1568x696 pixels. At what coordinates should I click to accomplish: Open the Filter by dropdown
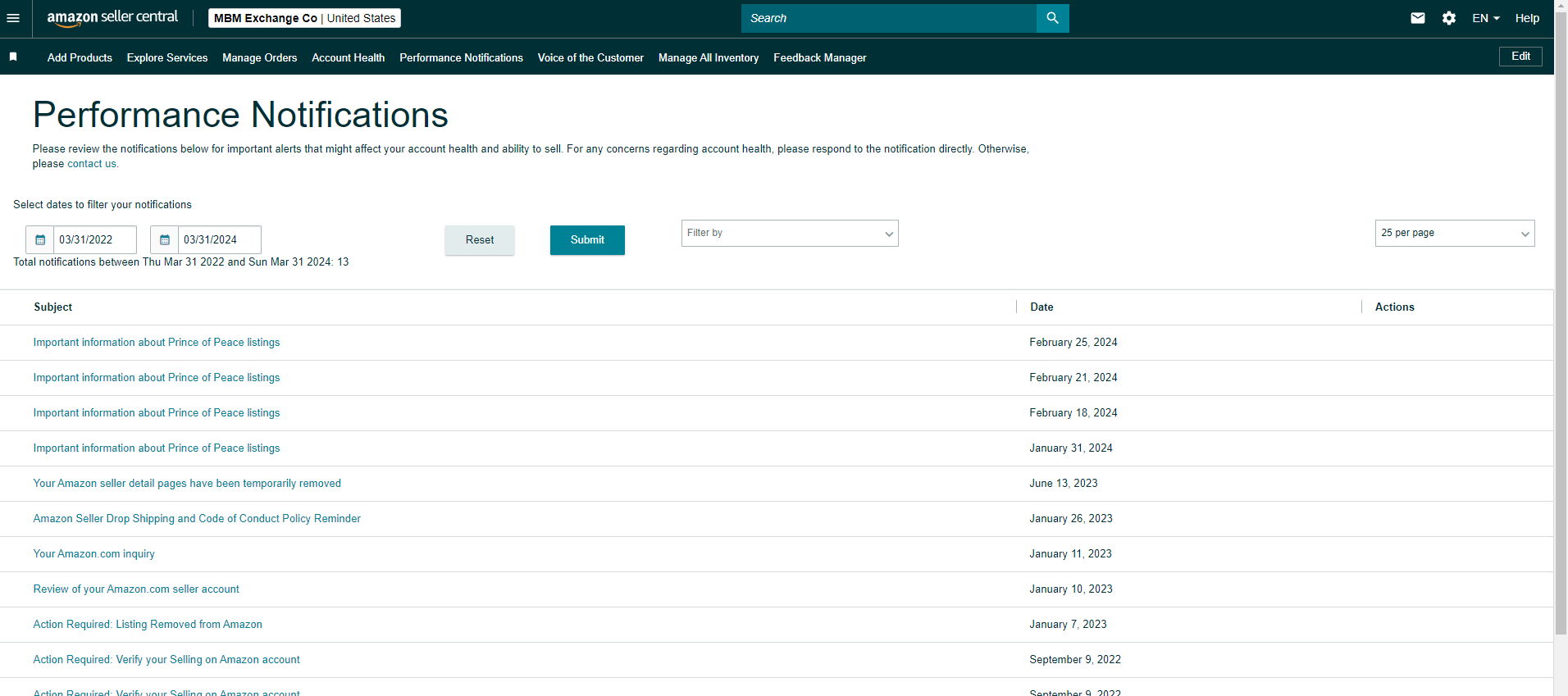pyautogui.click(x=790, y=233)
